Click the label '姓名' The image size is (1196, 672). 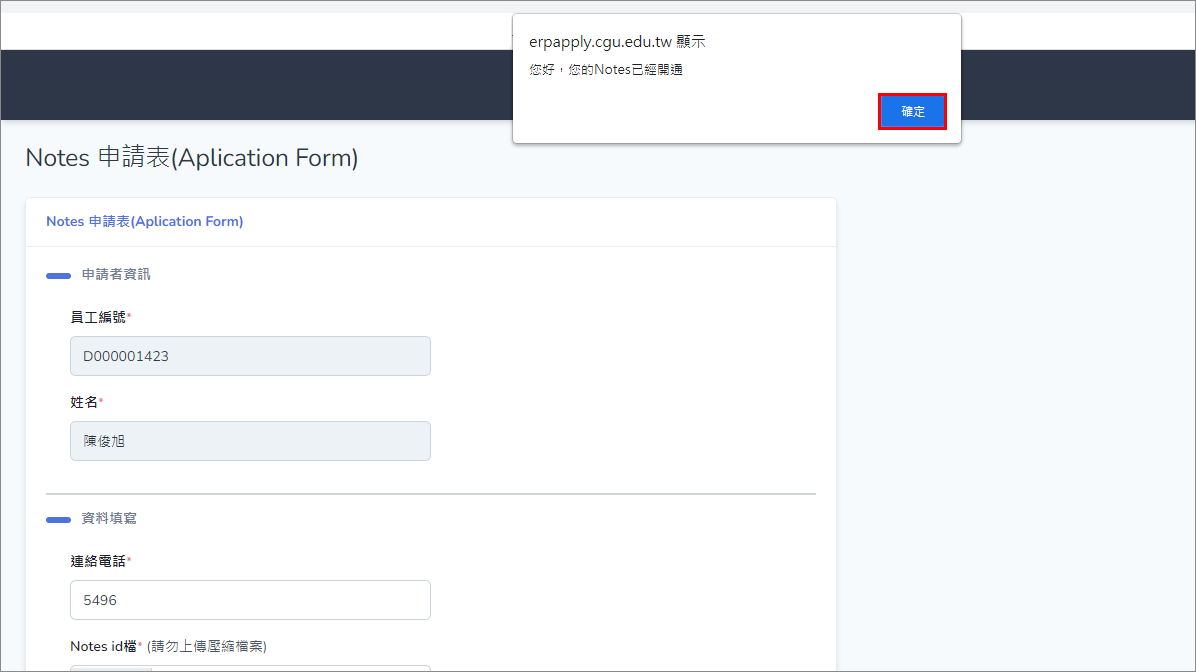point(84,402)
